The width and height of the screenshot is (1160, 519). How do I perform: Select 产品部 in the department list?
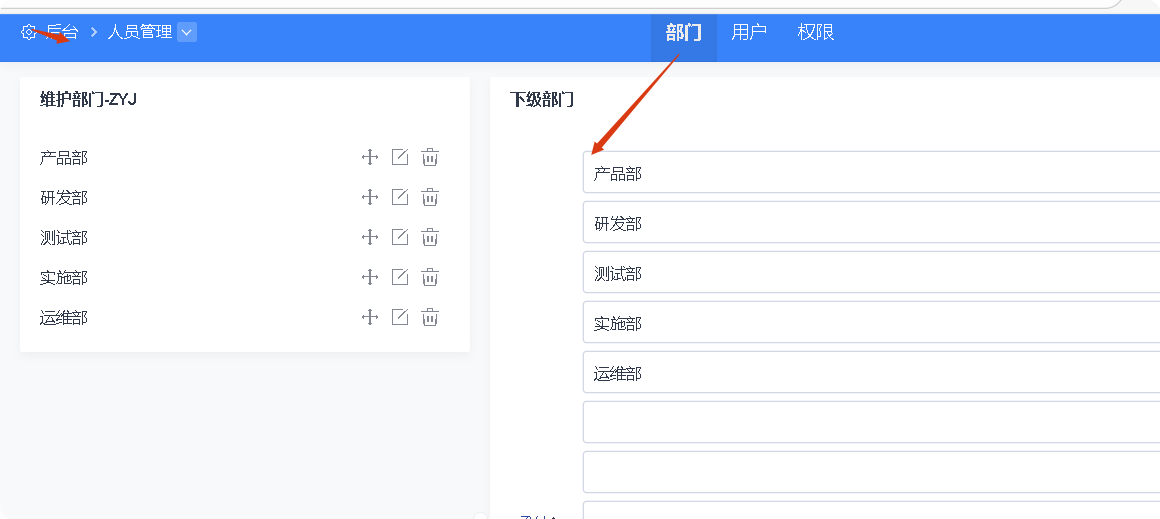[64, 157]
